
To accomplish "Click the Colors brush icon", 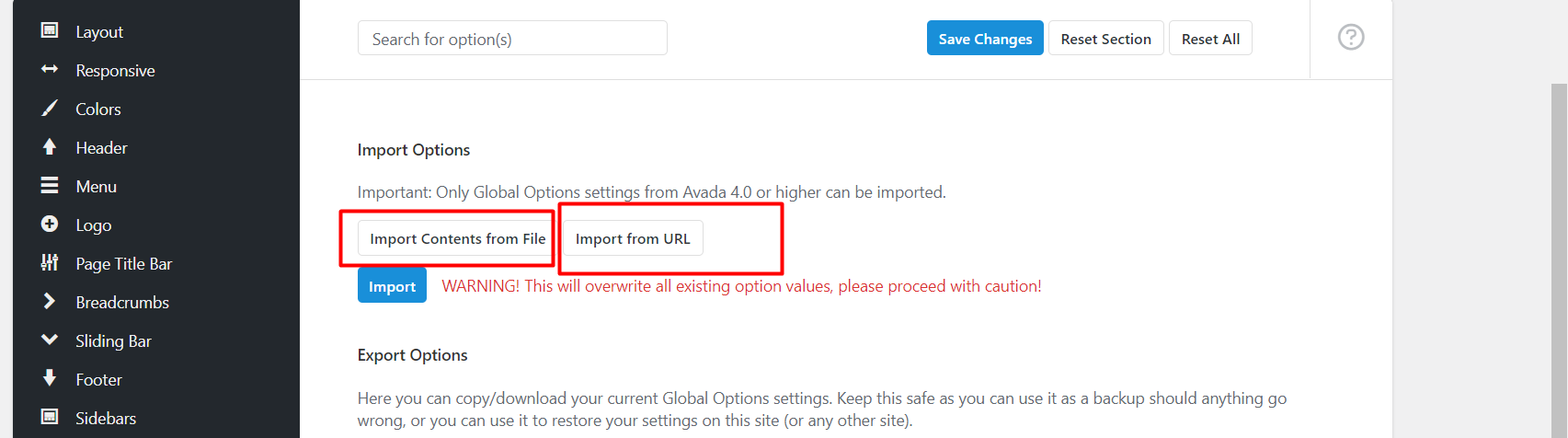I will click(50, 108).
